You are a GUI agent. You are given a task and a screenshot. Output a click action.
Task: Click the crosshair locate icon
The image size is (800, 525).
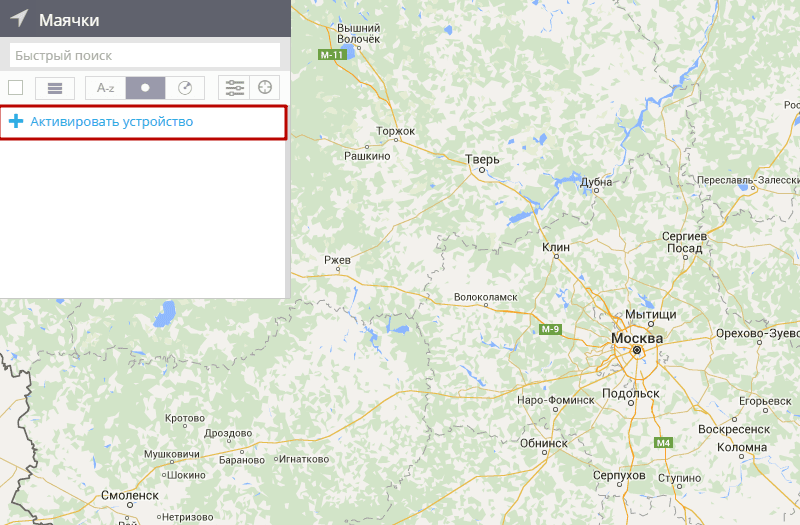[265, 88]
